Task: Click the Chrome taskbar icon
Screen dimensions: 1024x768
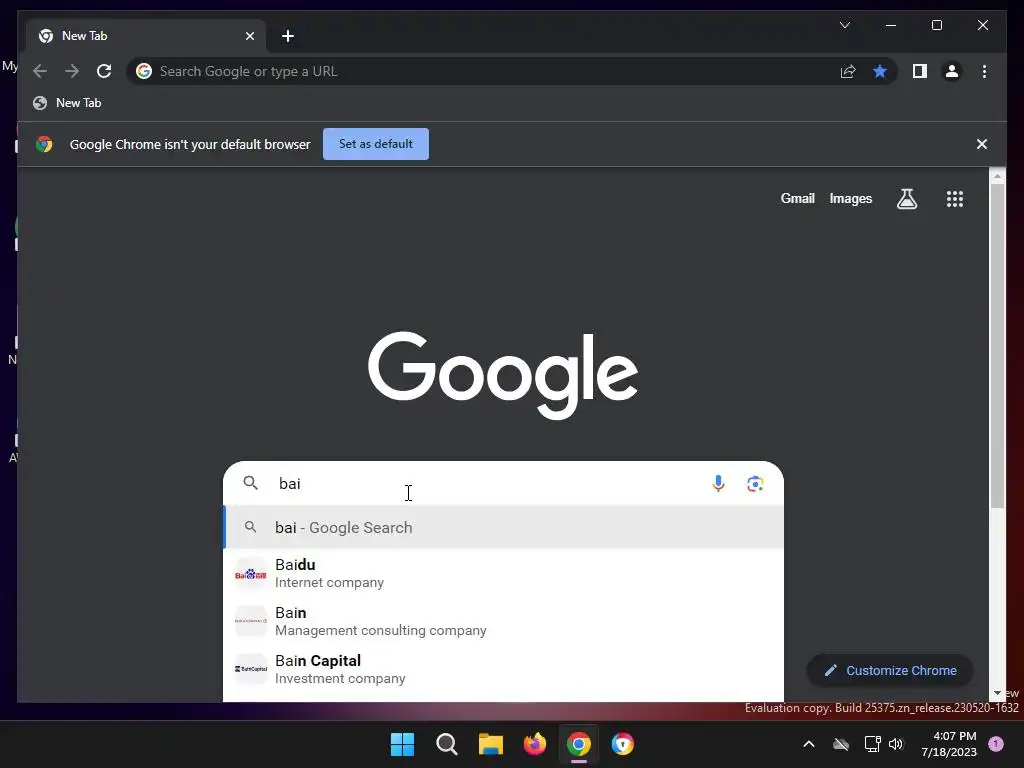Action: coord(579,744)
